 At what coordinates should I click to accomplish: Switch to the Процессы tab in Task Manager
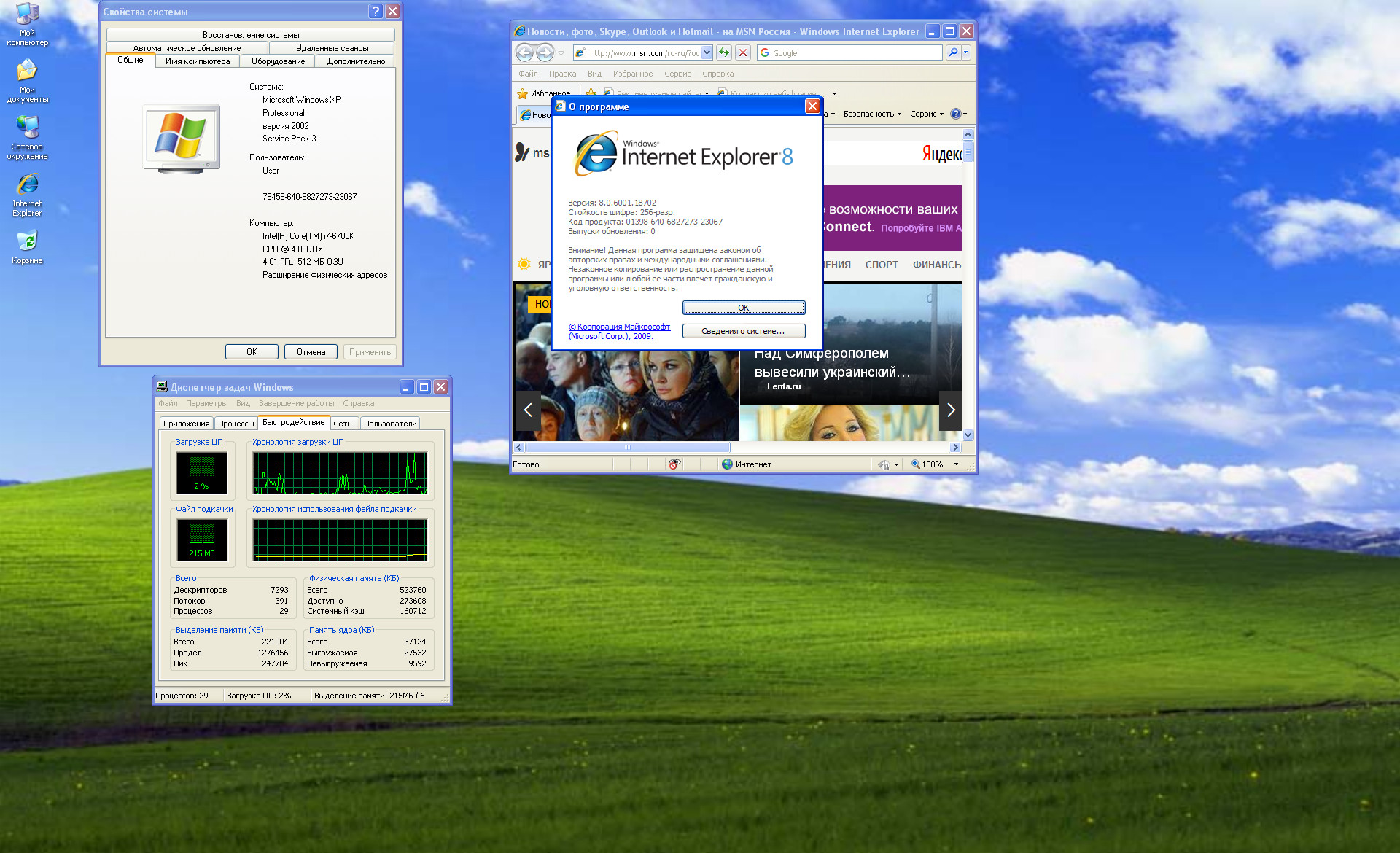[236, 424]
